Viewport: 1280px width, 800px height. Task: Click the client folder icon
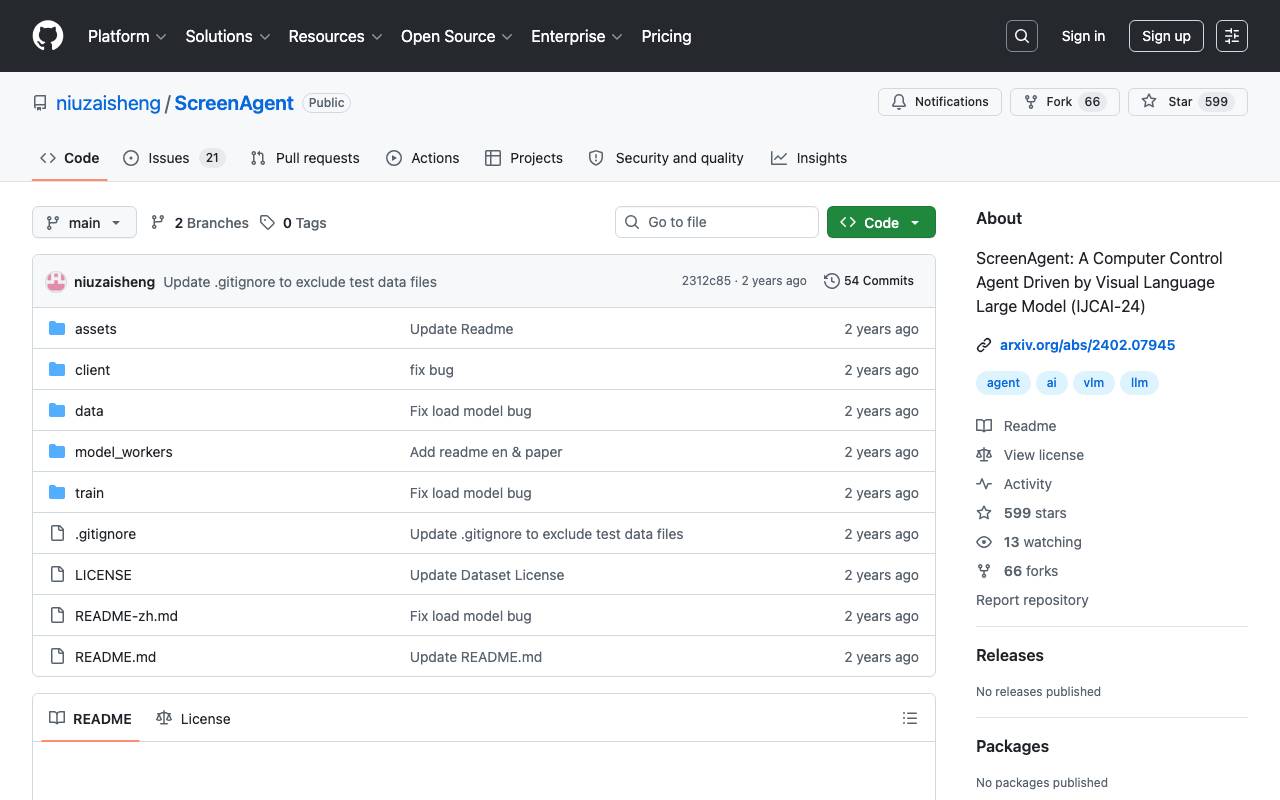point(57,370)
